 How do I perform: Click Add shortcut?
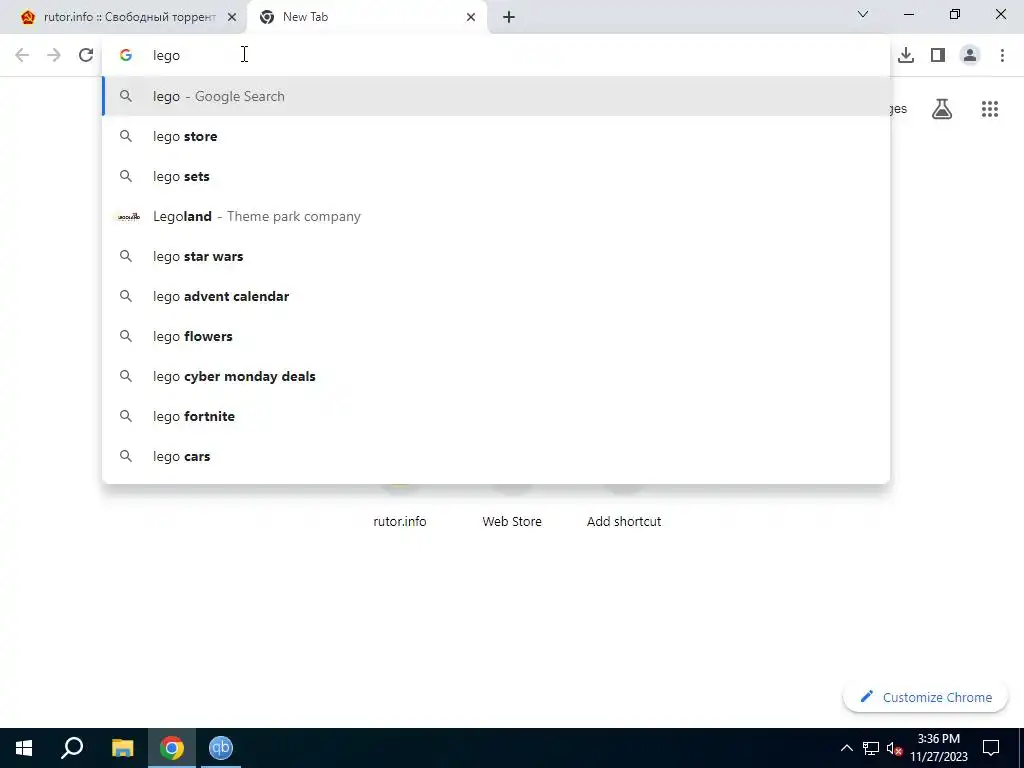(624, 521)
